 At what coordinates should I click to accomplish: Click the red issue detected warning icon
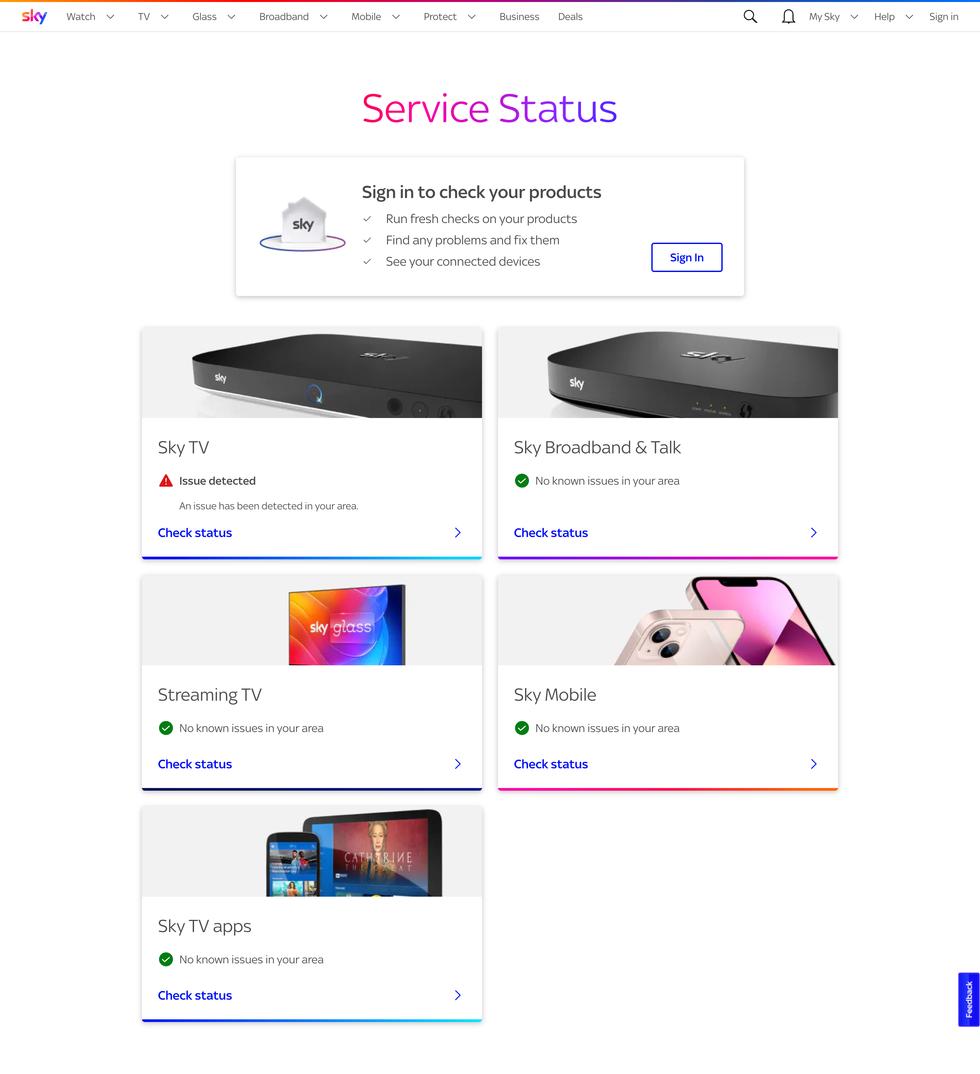pyautogui.click(x=165, y=480)
